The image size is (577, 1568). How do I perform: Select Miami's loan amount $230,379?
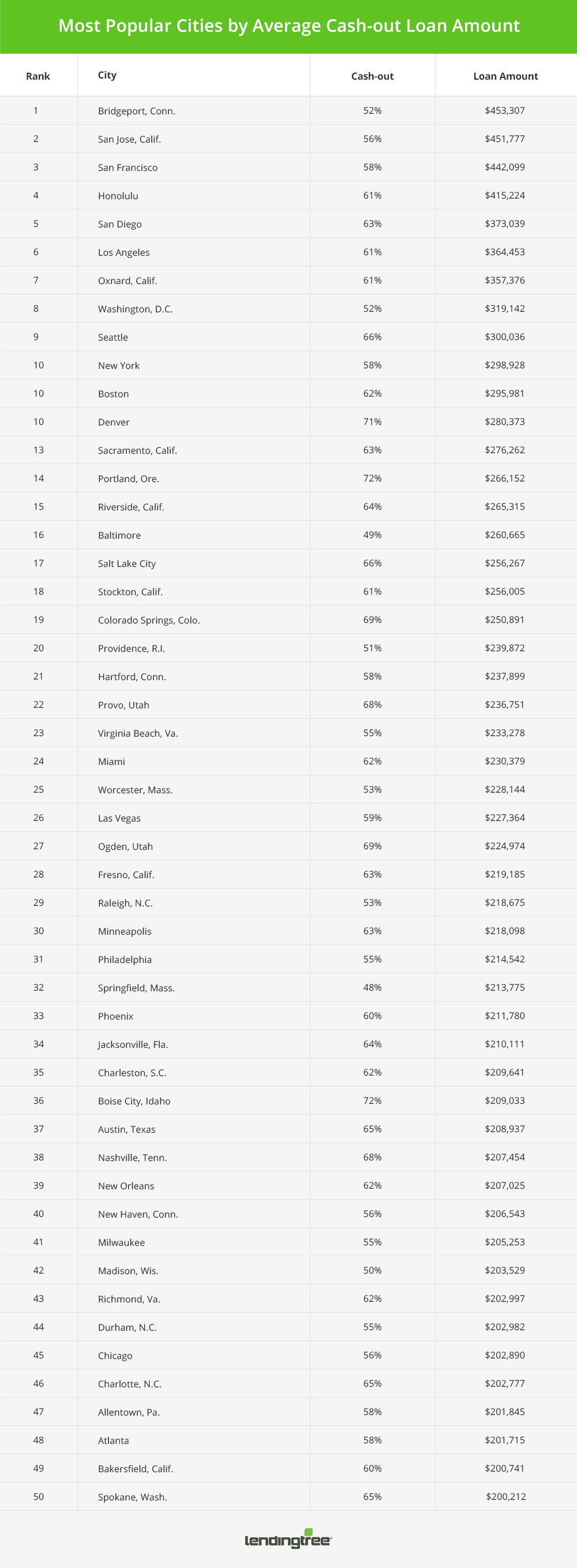pos(504,761)
